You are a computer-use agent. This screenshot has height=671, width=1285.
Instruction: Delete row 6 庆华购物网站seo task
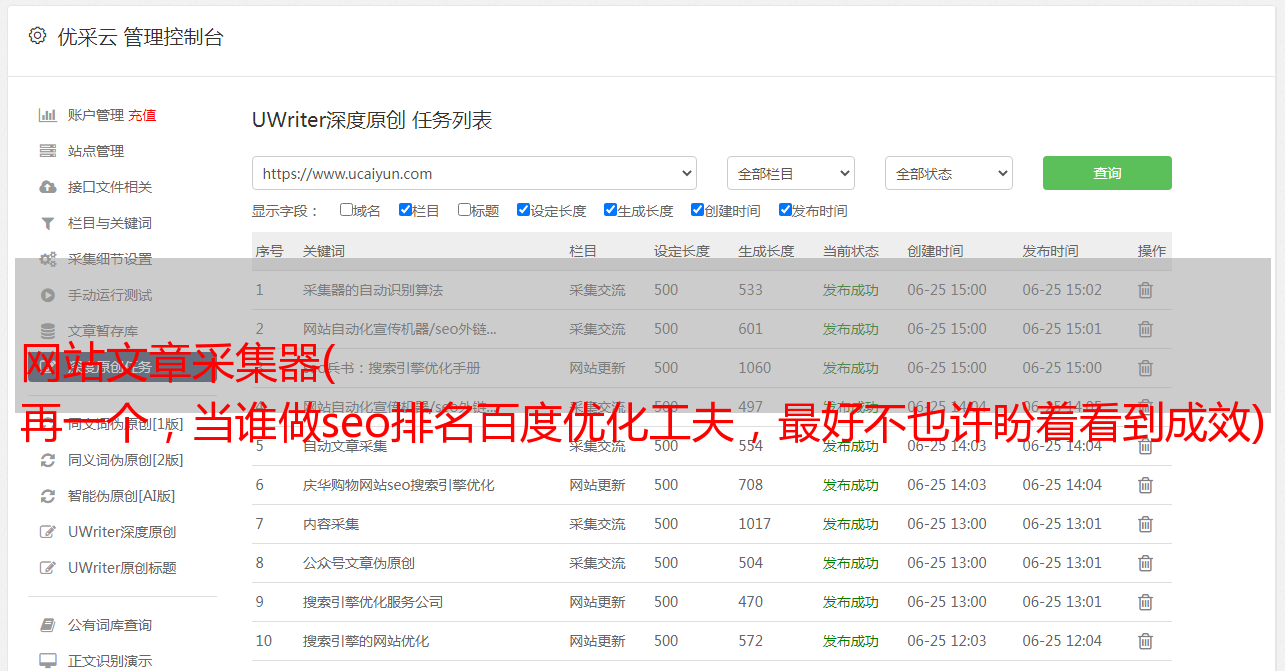(1146, 485)
